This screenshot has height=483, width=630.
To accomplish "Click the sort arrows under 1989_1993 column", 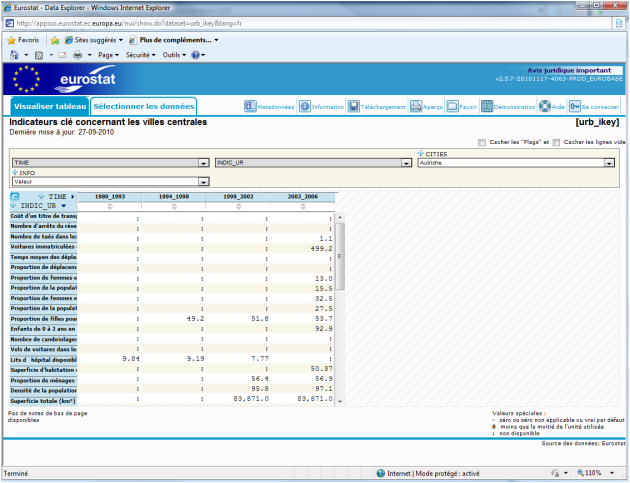I will coord(110,206).
